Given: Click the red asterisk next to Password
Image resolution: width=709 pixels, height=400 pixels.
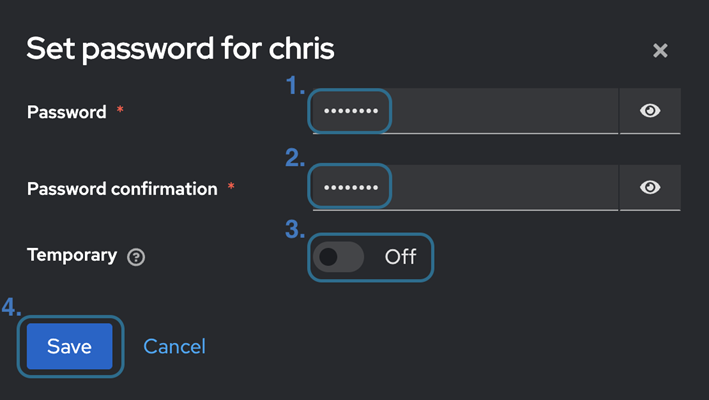Looking at the screenshot, I should coord(121,110).
